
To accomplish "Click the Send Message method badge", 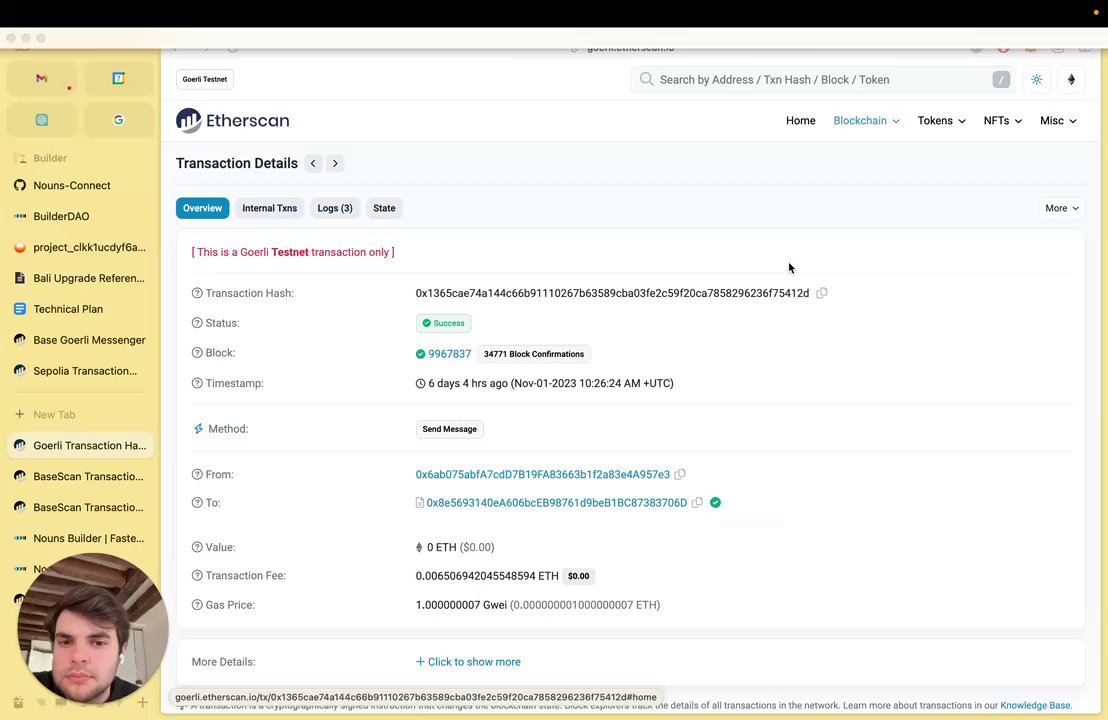I will tap(449, 429).
